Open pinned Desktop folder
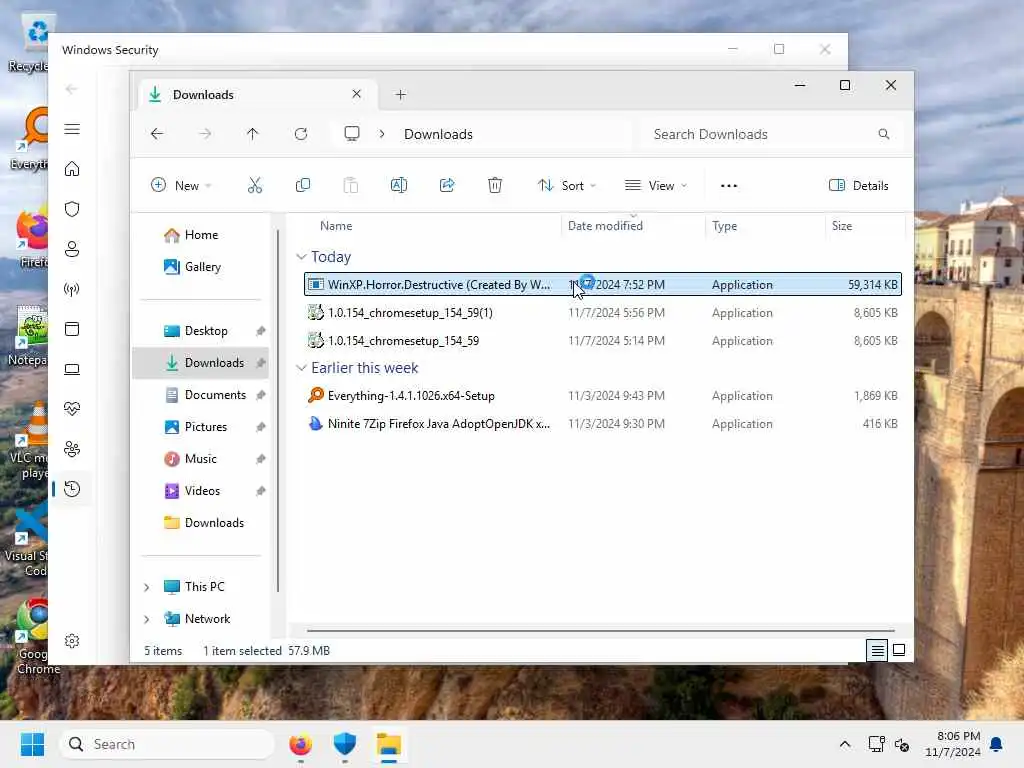Screen dimensions: 1024x768 (206, 331)
